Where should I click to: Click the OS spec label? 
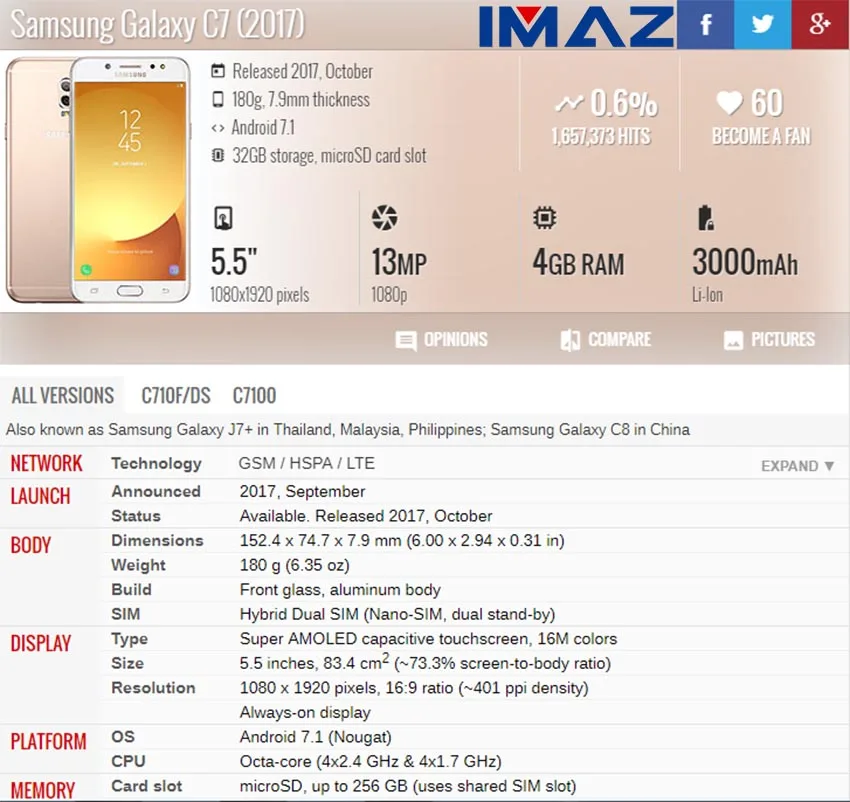[x=123, y=736]
